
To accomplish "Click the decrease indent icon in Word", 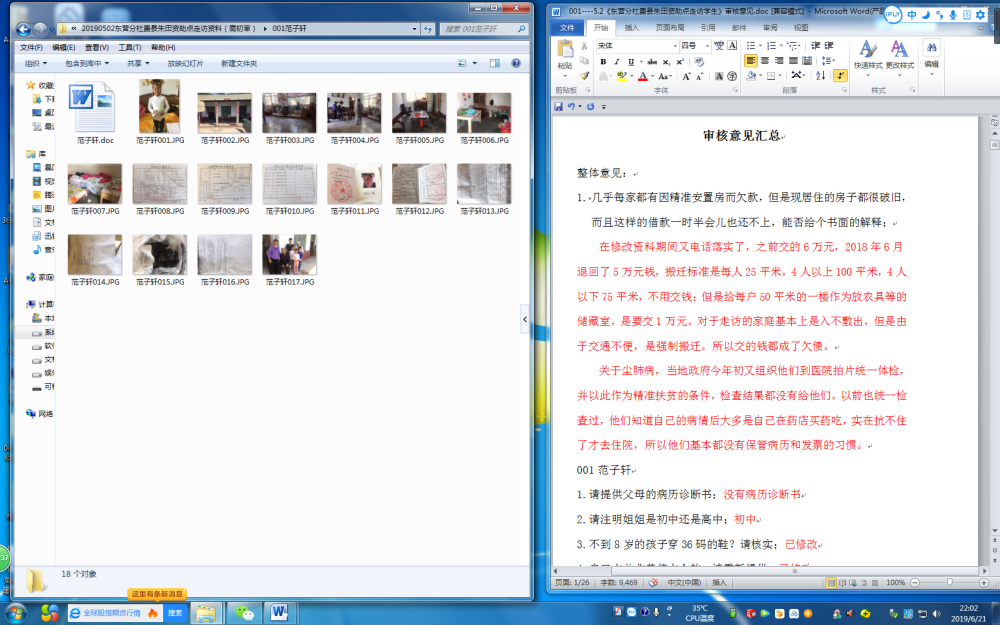I will click(x=816, y=46).
